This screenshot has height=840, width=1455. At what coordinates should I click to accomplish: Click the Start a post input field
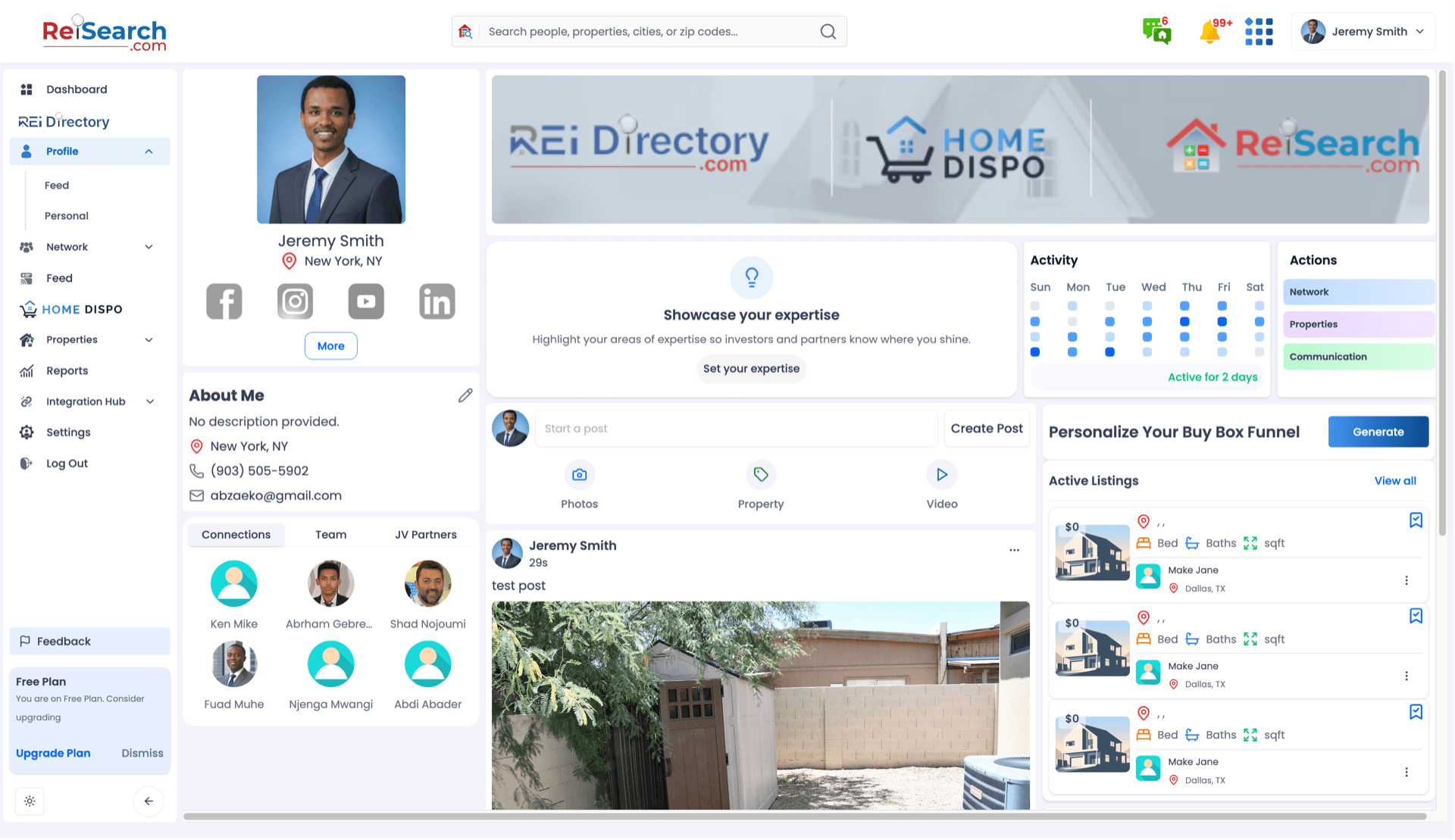[736, 429]
